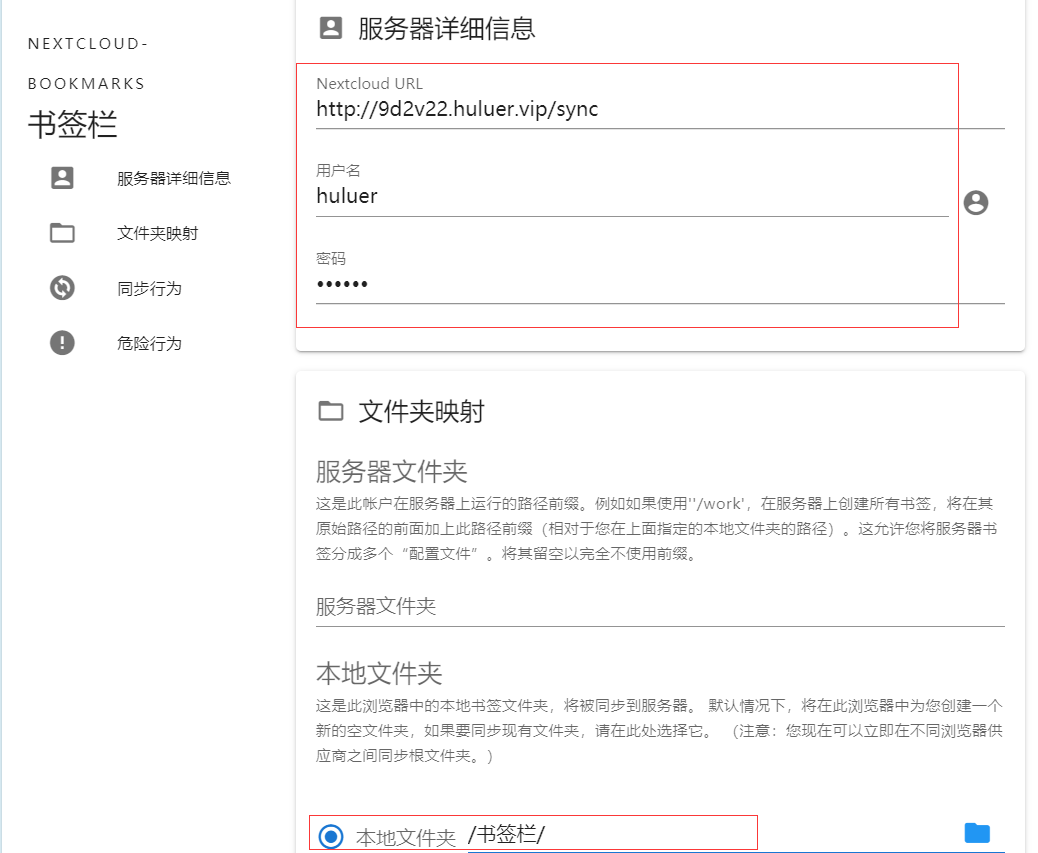Click the NEXTCLOUD-BOOKMARKS label

pyautogui.click(x=87, y=64)
